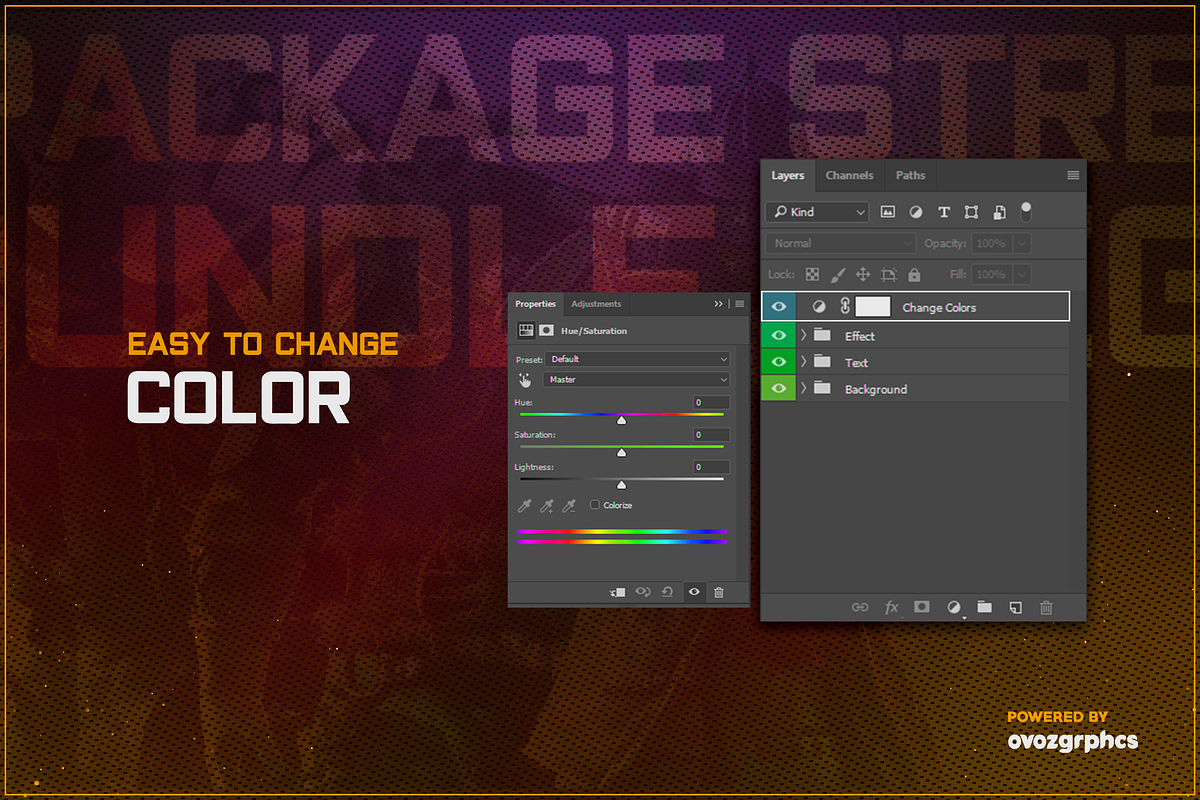This screenshot has height=800, width=1200.
Task: Click the Hue value field
Action: [711, 402]
